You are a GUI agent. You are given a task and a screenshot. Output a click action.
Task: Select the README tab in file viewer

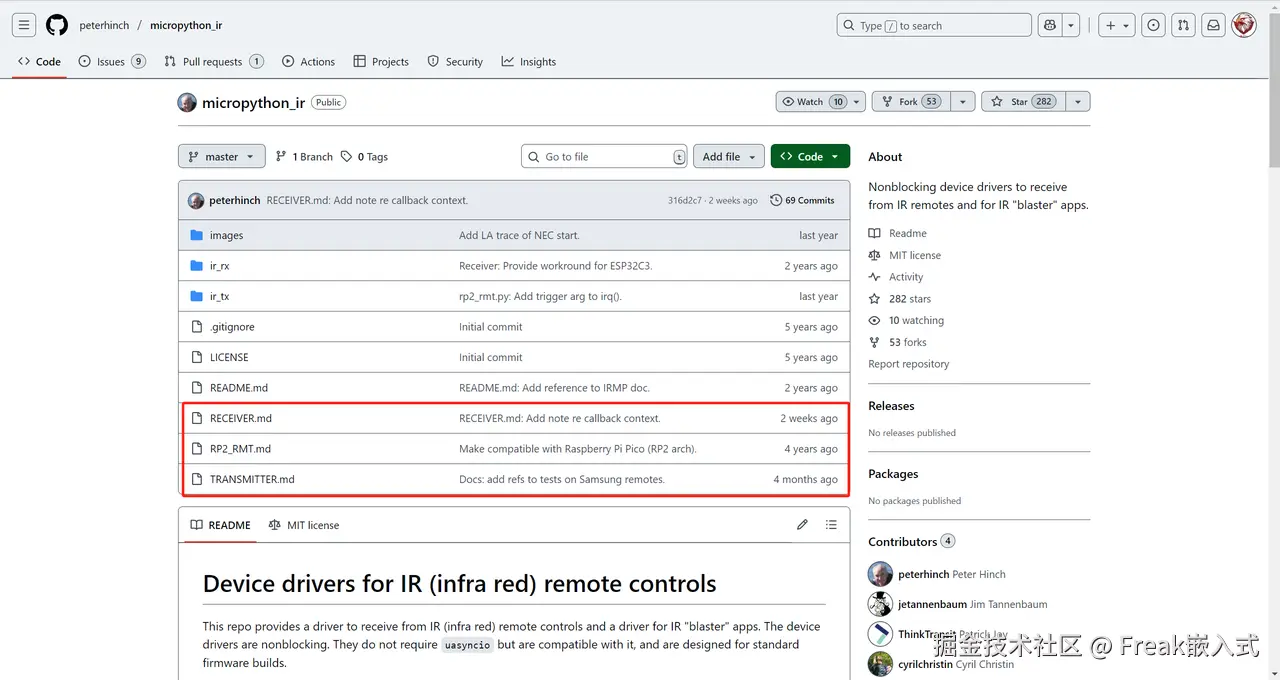pos(221,525)
